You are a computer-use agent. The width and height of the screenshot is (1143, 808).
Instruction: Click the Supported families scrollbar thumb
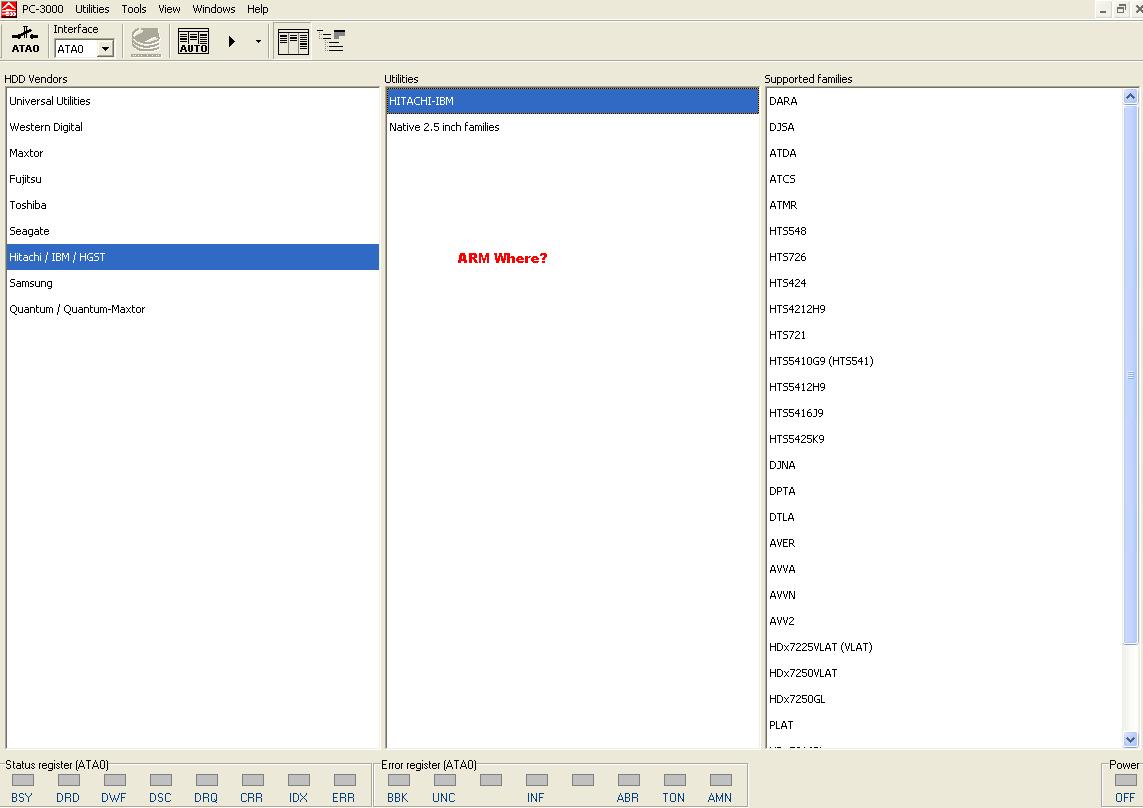tap(1131, 375)
